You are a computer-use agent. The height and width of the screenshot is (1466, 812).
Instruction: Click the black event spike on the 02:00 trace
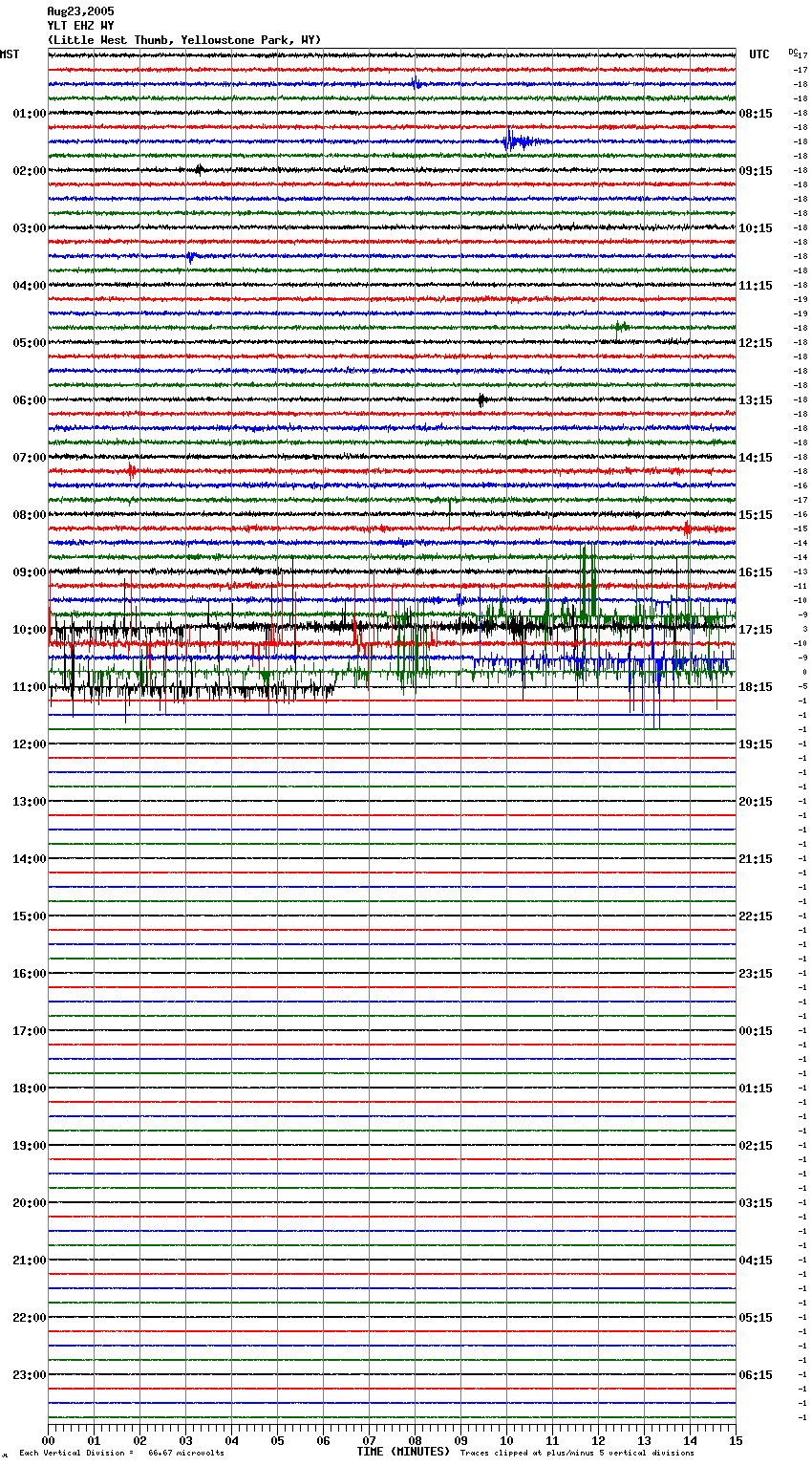[x=199, y=170]
